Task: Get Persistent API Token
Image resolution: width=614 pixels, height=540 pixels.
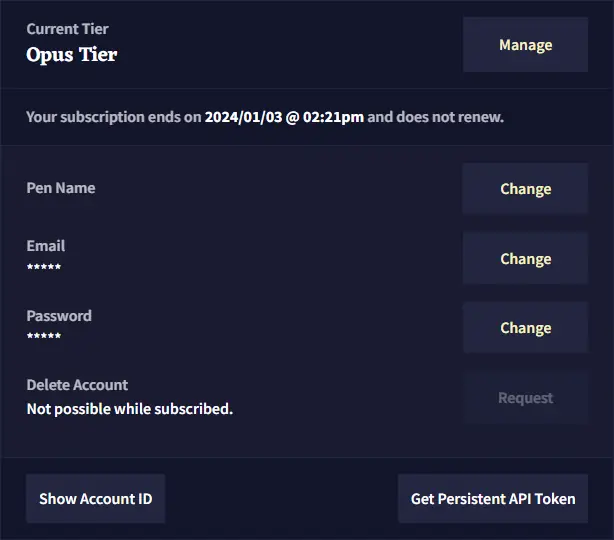Action: point(493,498)
